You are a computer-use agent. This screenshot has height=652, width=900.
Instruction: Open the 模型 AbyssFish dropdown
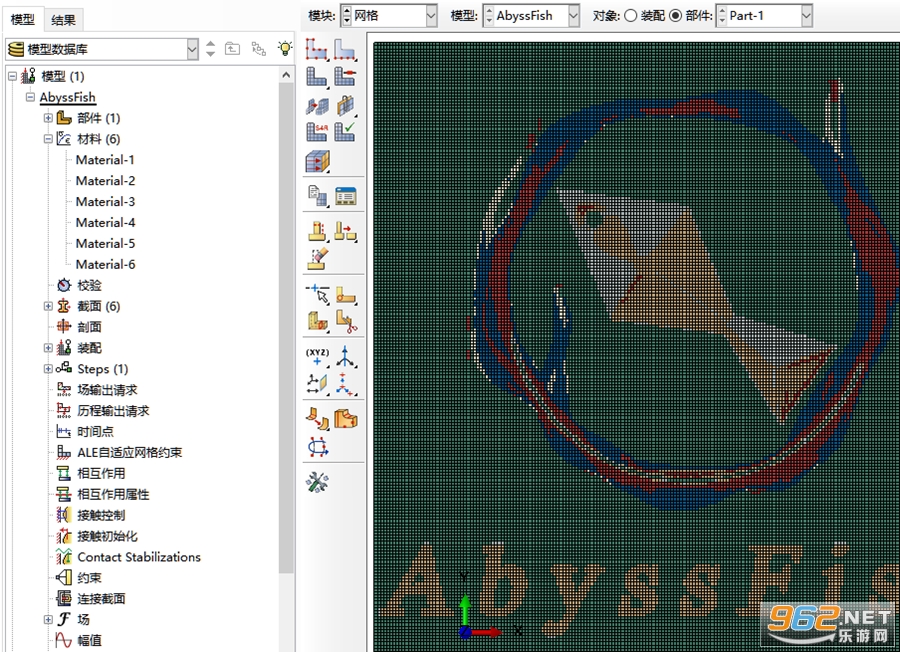coord(573,15)
